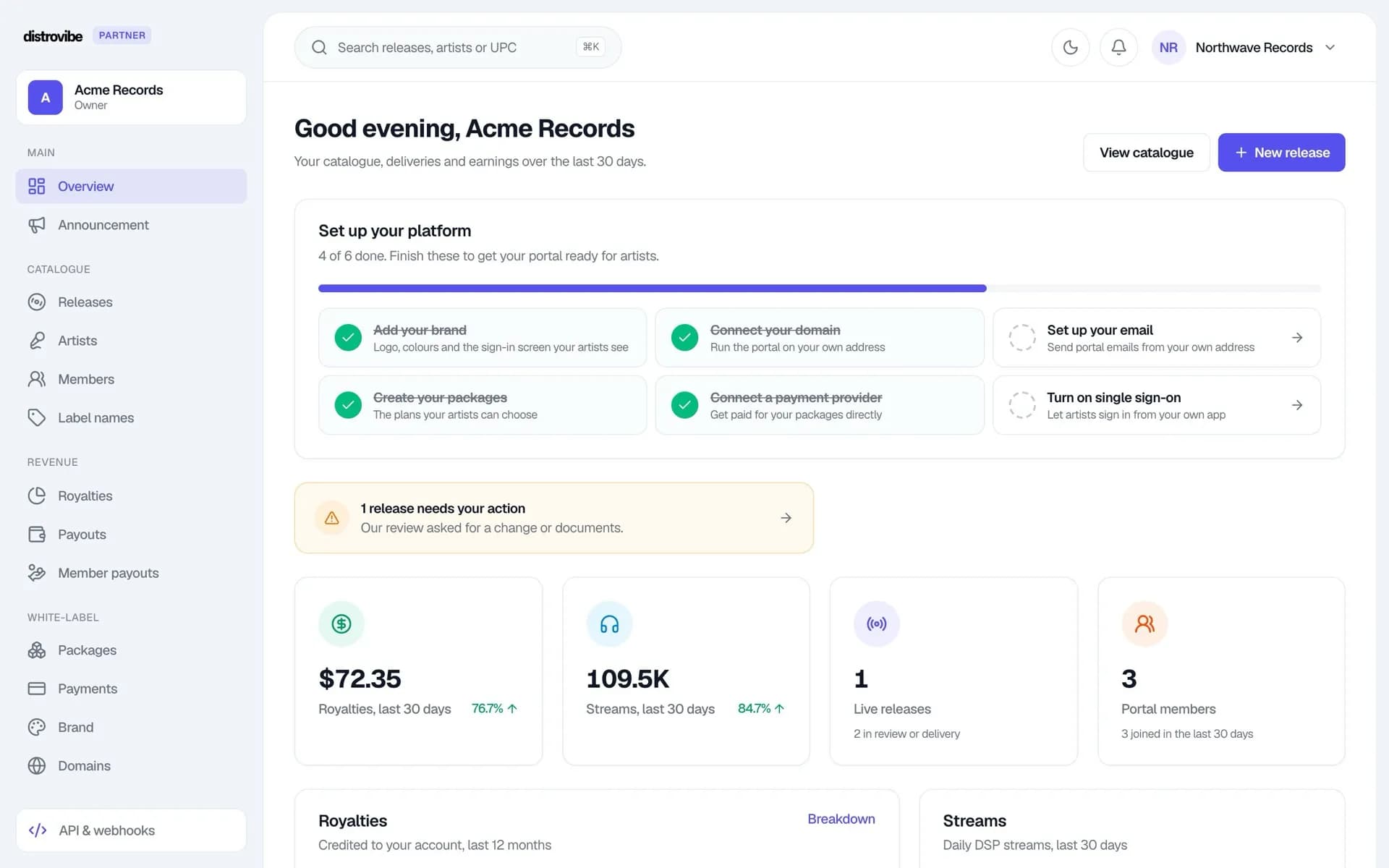
Task: Click the Acme Records A avatar
Action: tap(46, 98)
